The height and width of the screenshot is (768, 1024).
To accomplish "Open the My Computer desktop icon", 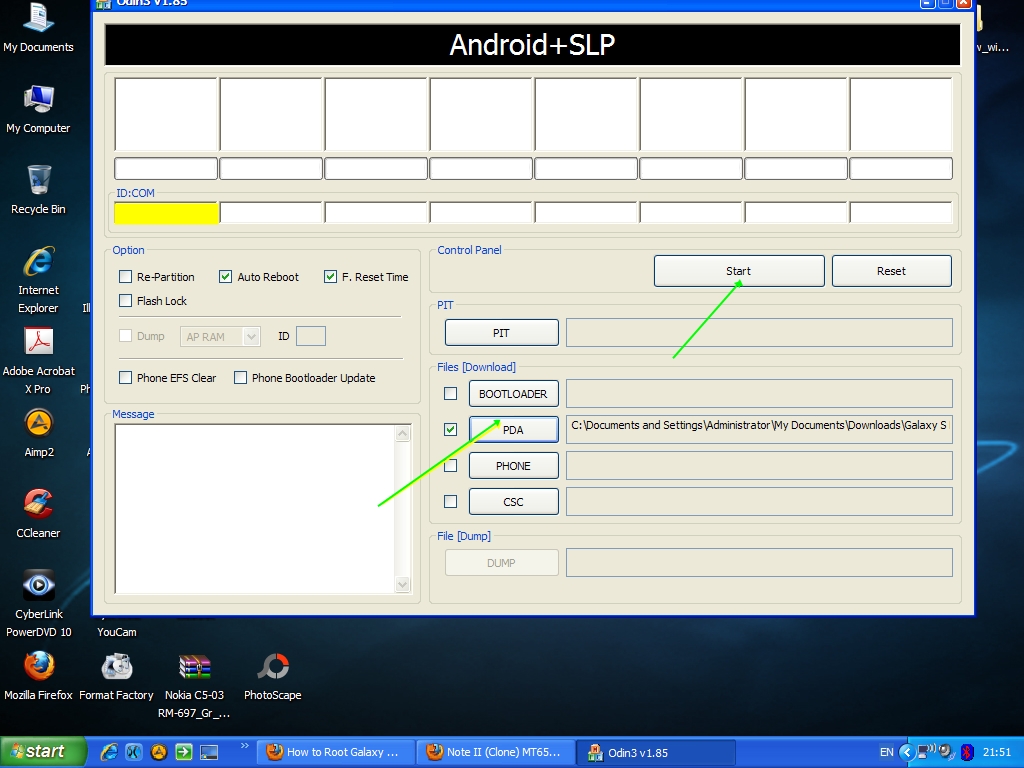I will tap(38, 109).
